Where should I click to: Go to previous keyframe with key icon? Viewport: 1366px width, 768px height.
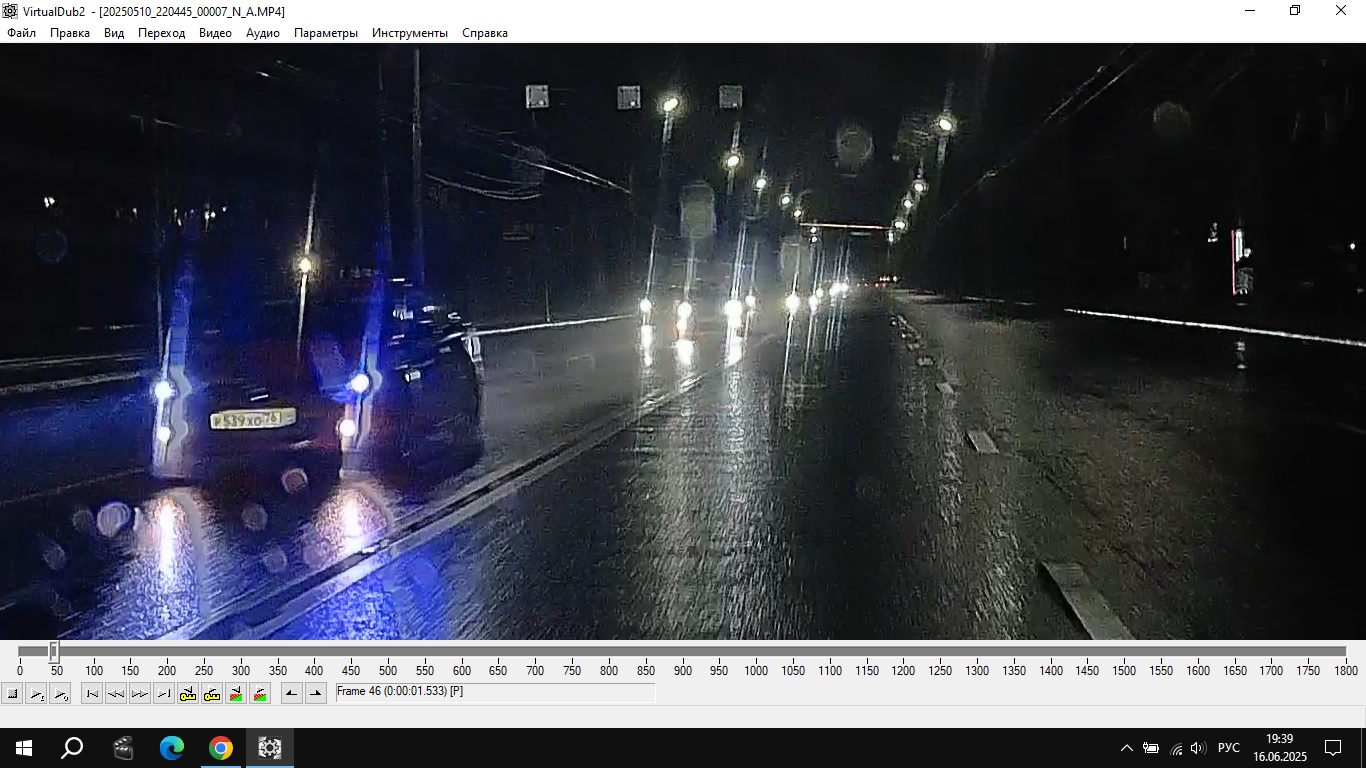pos(188,693)
